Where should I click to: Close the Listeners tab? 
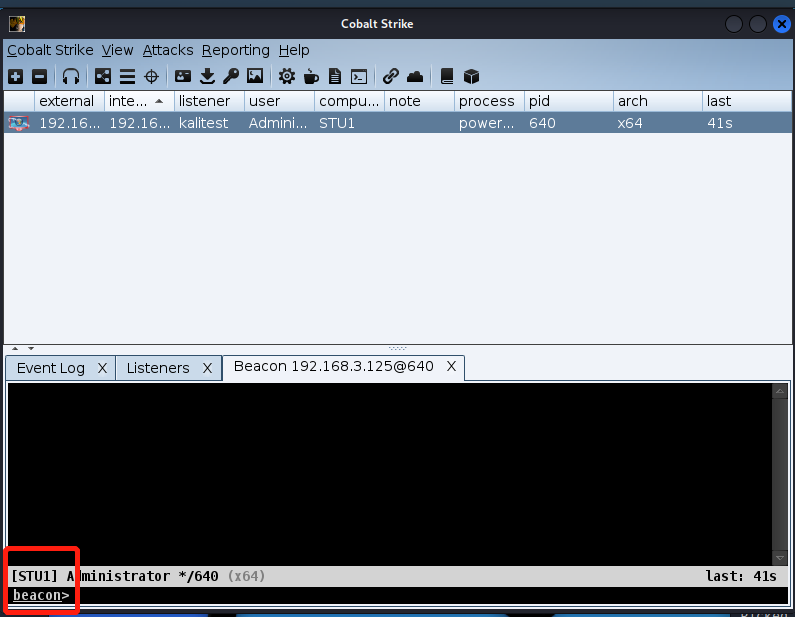(x=207, y=368)
